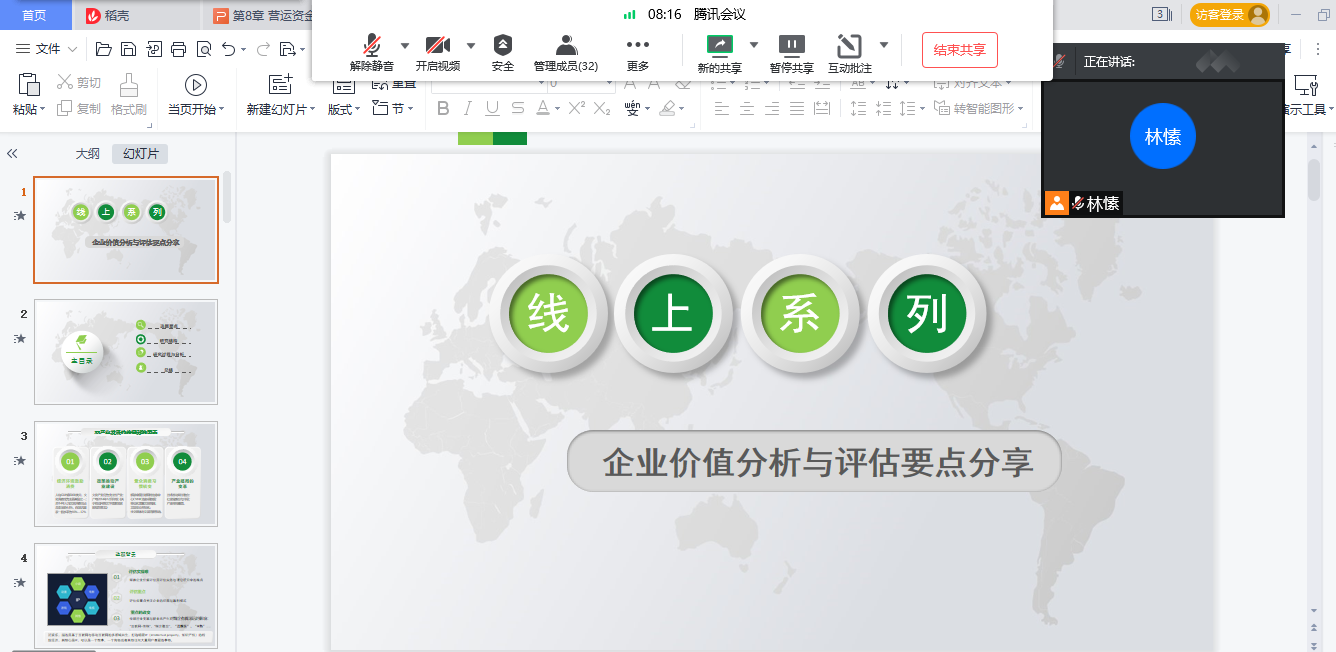
Task: Pause screen sharing
Action: click(791, 52)
